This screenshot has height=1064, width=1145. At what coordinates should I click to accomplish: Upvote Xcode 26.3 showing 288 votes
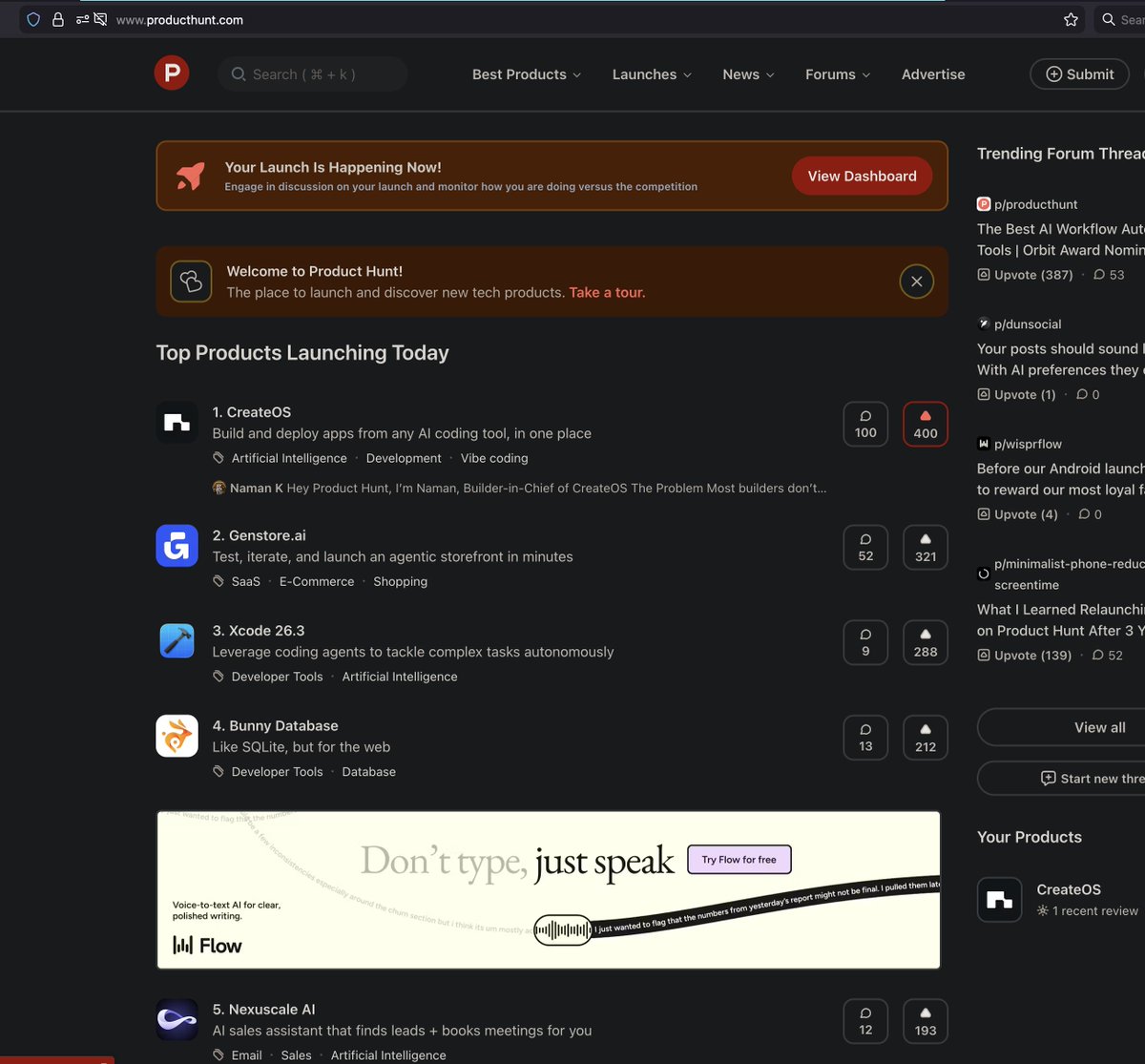tap(926, 642)
